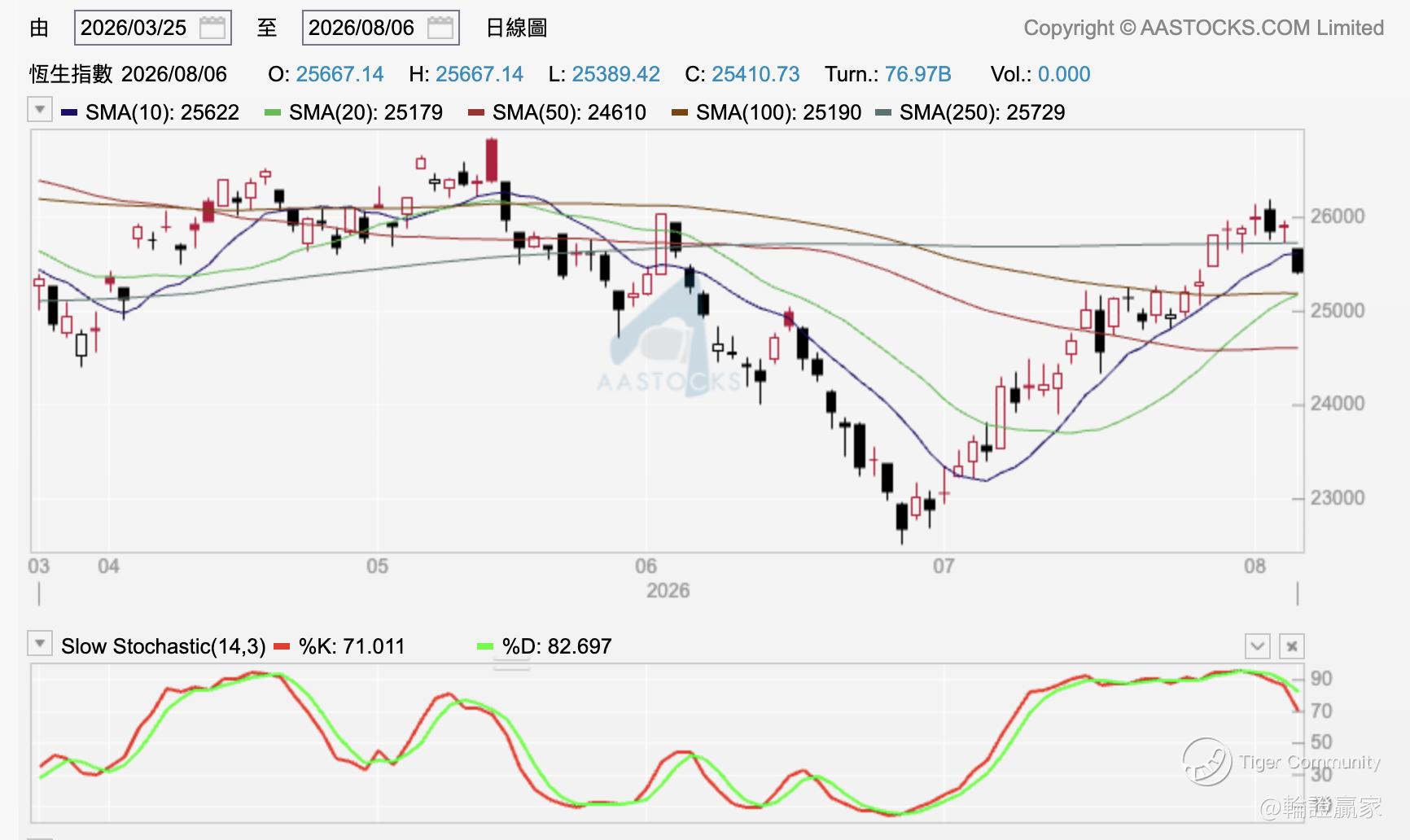This screenshot has height=840, width=1410.
Task: Expand the SMA indicators dropdown arrow
Action: (x=40, y=109)
